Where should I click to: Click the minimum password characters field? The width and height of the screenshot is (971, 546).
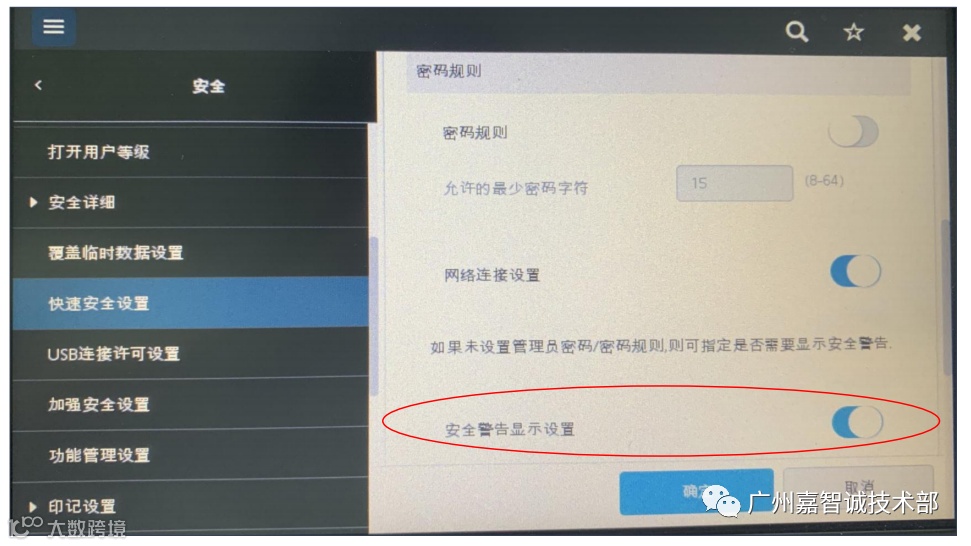point(734,183)
